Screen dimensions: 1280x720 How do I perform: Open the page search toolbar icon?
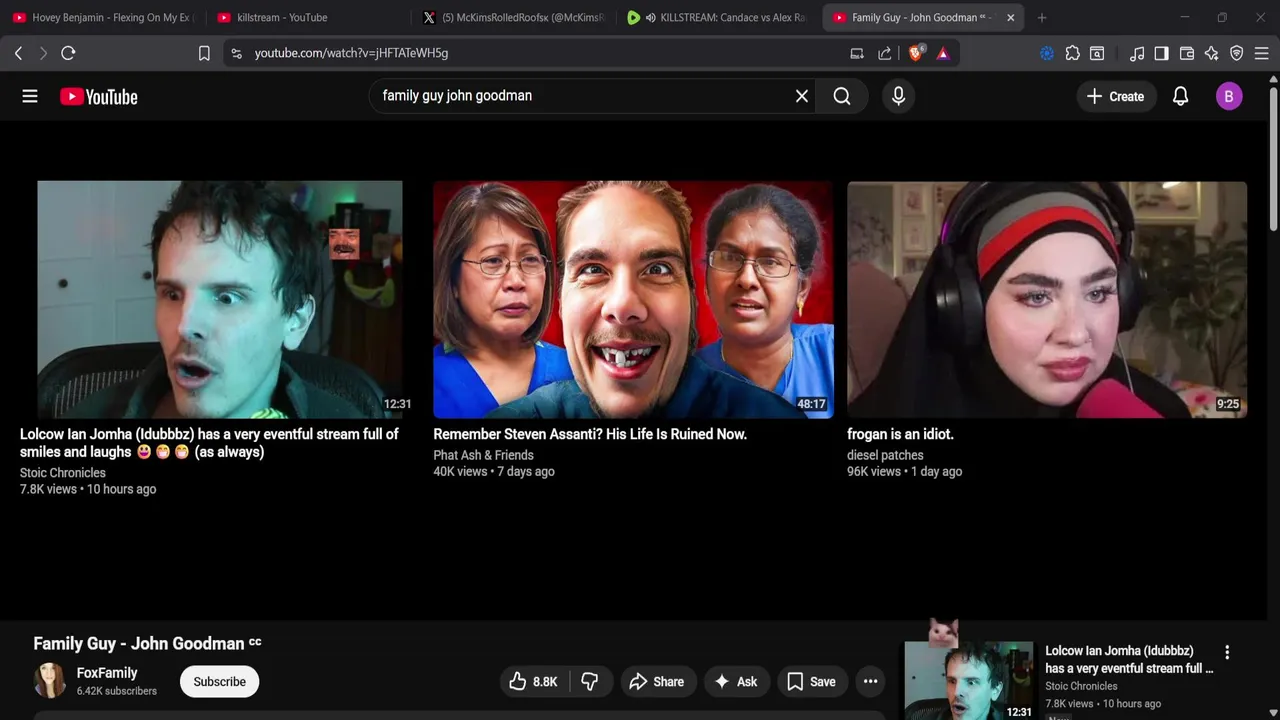coord(1097,53)
